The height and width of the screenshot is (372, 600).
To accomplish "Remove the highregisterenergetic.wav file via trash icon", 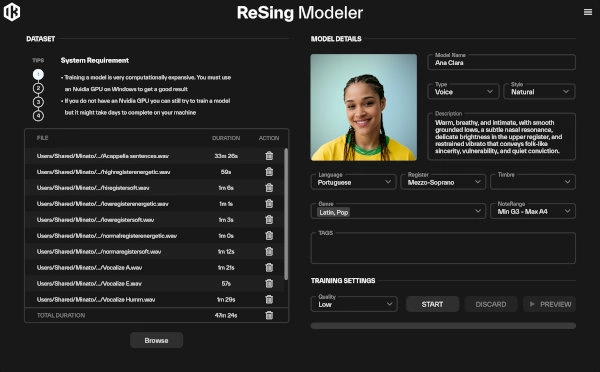I will [269, 172].
